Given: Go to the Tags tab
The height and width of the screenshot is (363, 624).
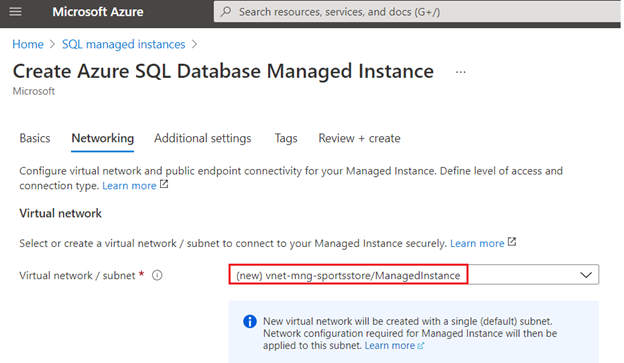Looking at the screenshot, I should 286,138.
